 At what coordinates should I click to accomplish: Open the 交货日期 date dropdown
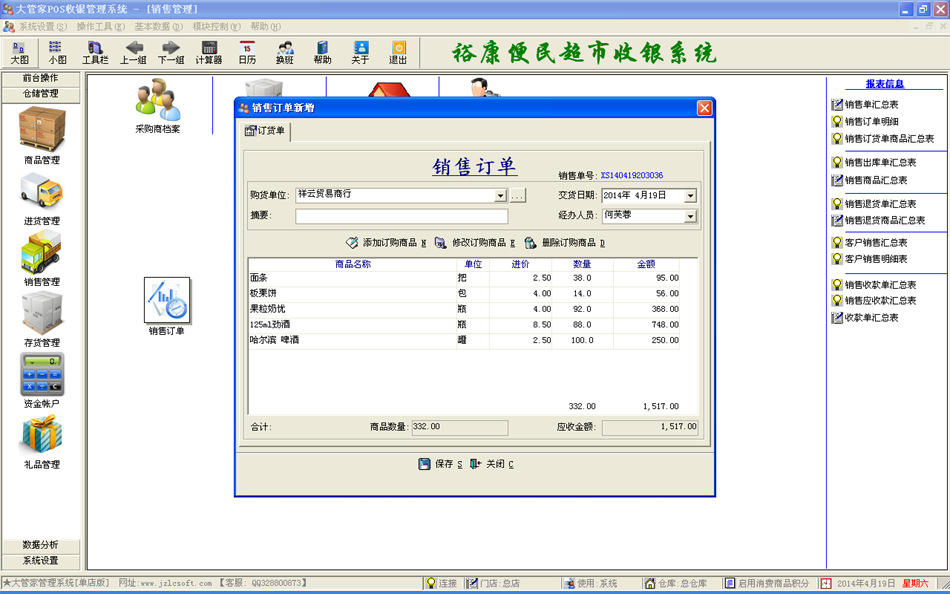[691, 195]
